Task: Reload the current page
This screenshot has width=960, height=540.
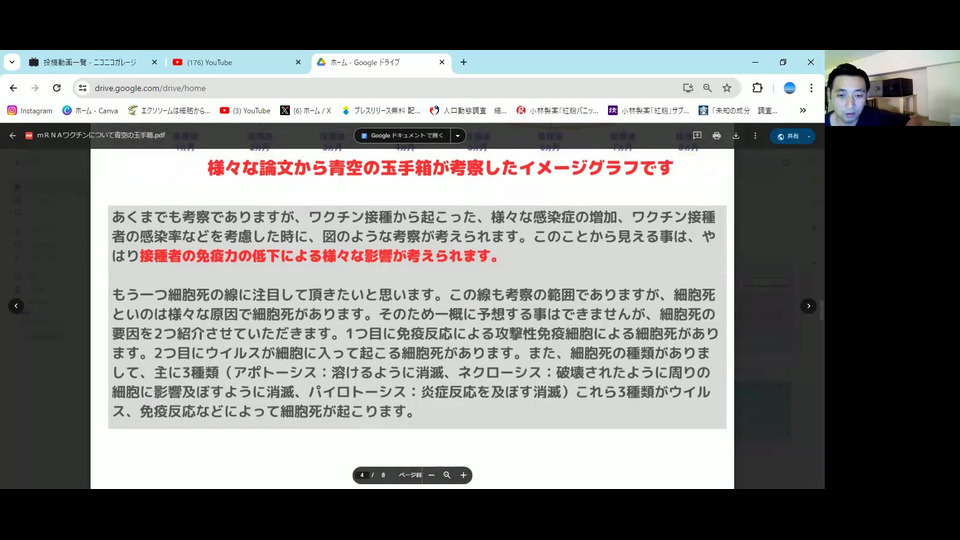Action: pyautogui.click(x=57, y=88)
